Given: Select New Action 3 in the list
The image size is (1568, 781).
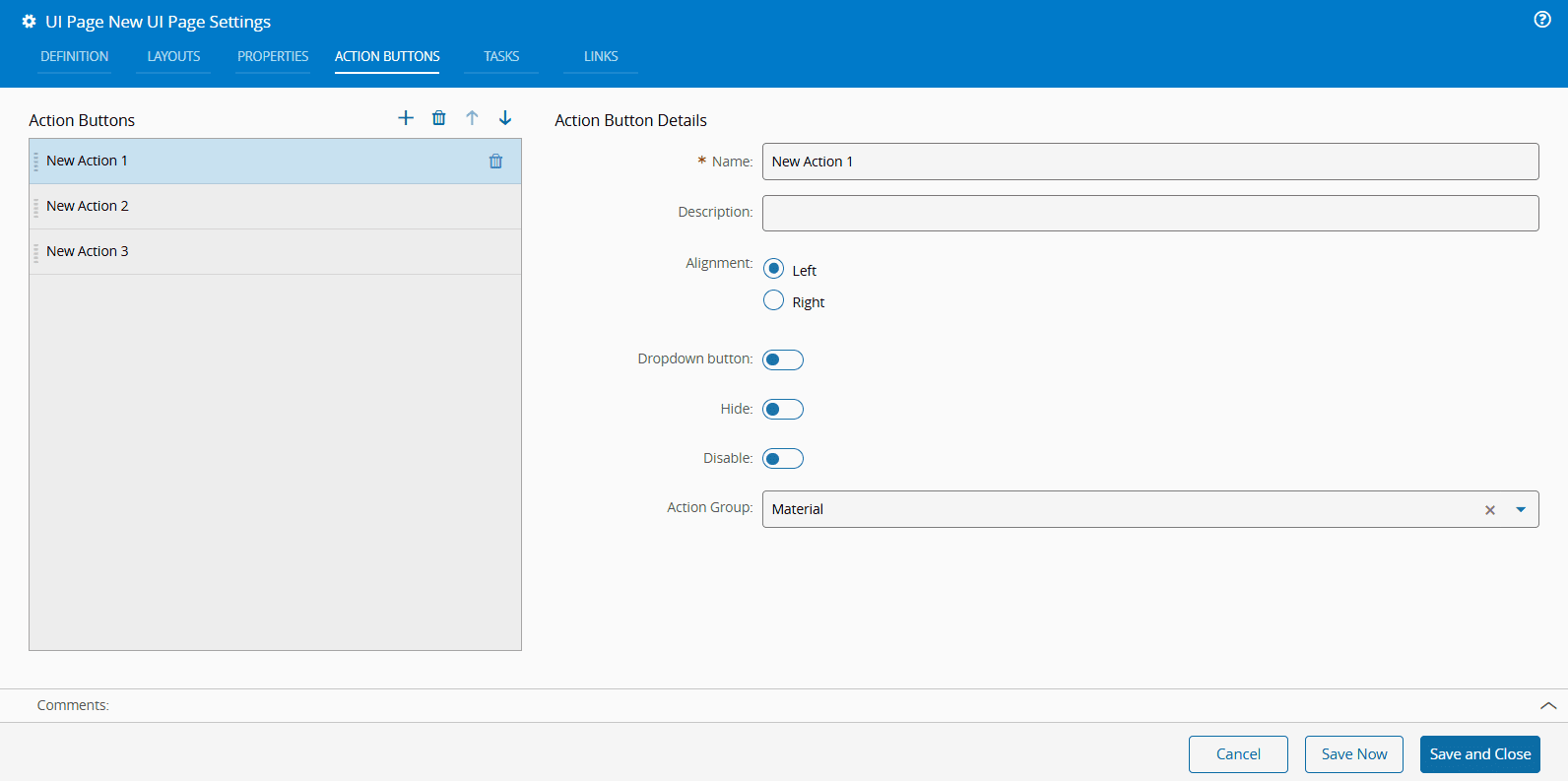Looking at the screenshot, I should 88,251.
